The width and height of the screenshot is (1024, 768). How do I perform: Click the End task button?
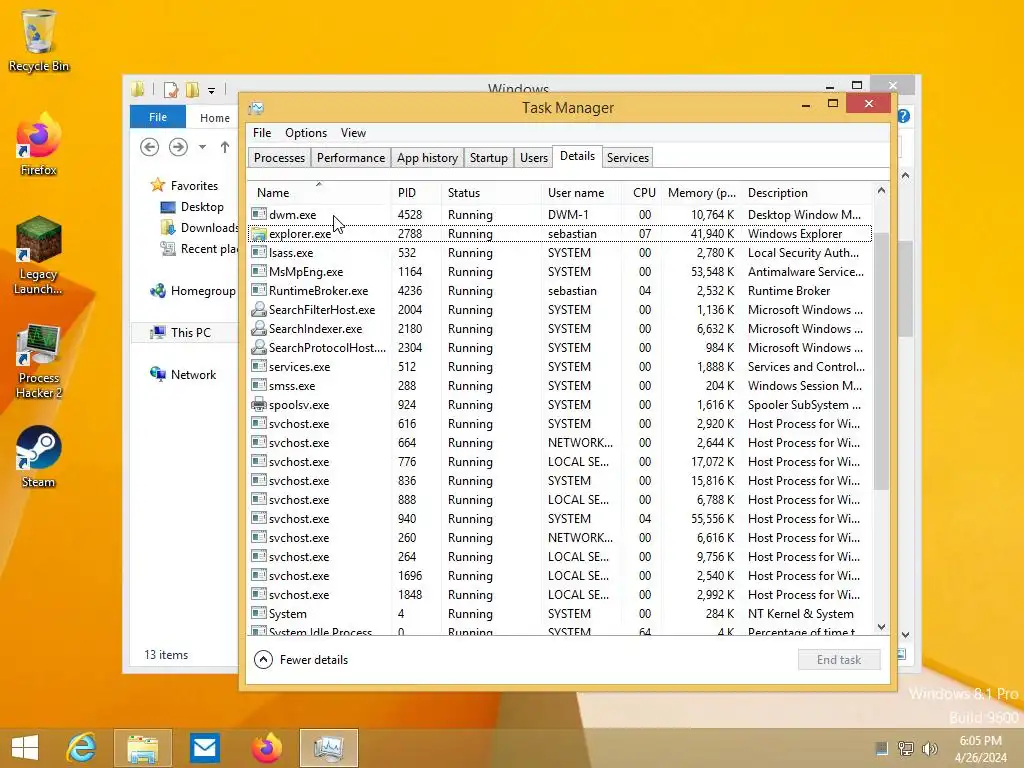click(x=839, y=660)
